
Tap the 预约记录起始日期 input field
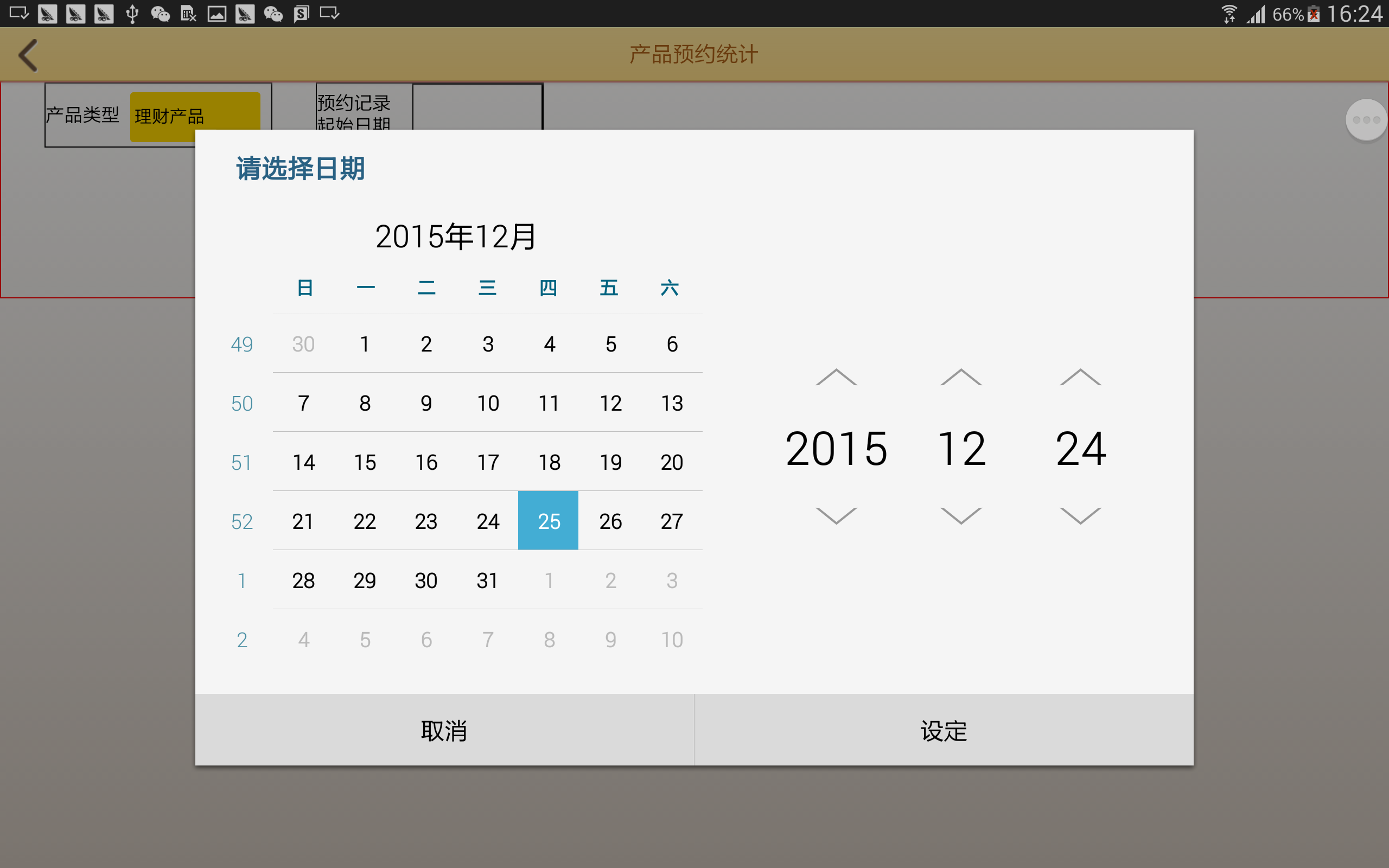(477, 107)
